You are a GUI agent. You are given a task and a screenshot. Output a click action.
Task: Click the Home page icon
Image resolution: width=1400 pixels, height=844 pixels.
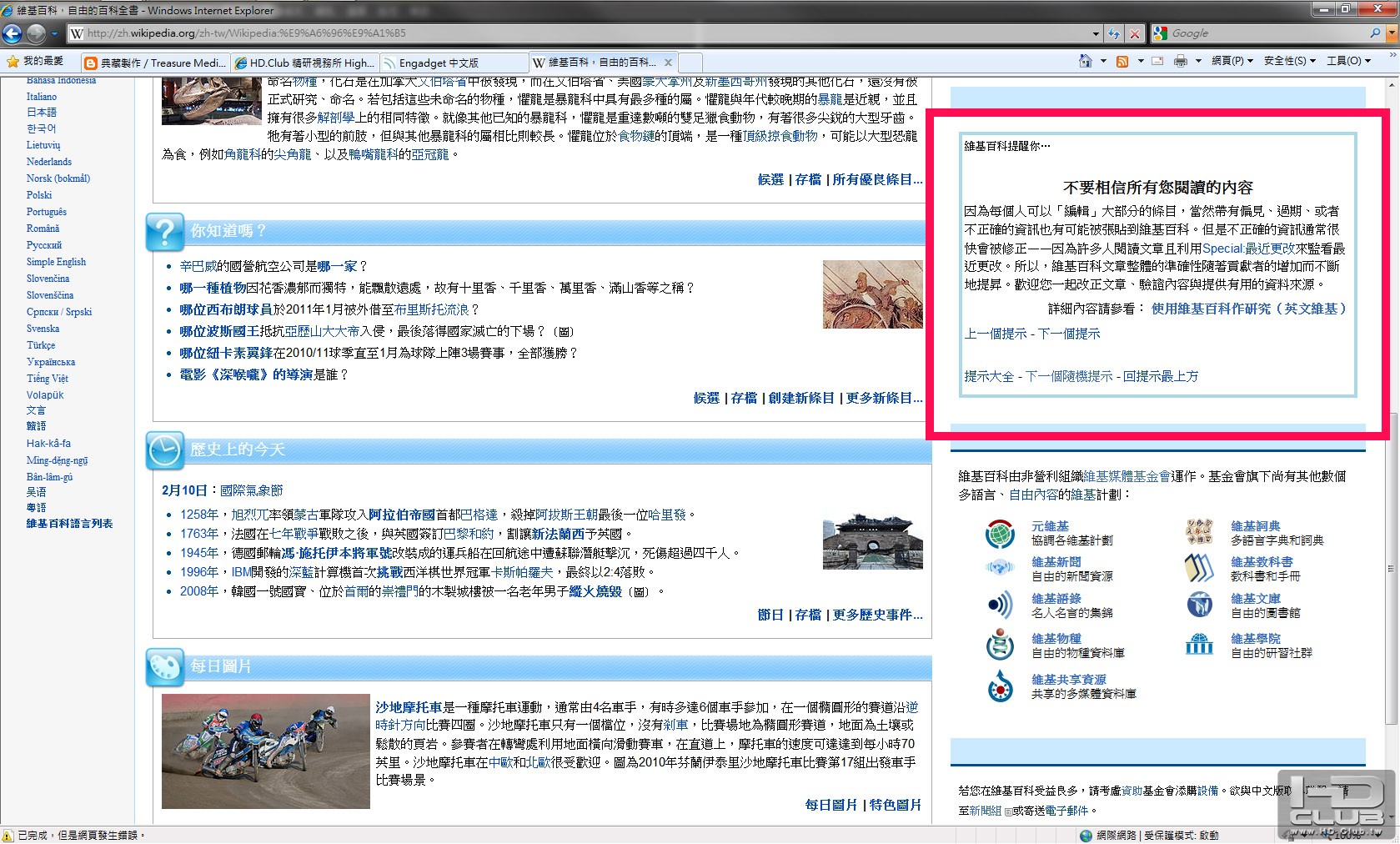[x=1085, y=61]
